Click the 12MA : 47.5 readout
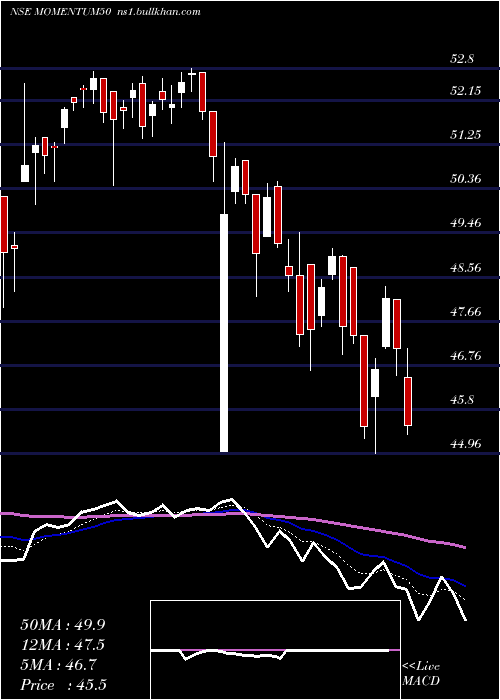Image resolution: width=500 pixels, height=700 pixels. pos(63,645)
